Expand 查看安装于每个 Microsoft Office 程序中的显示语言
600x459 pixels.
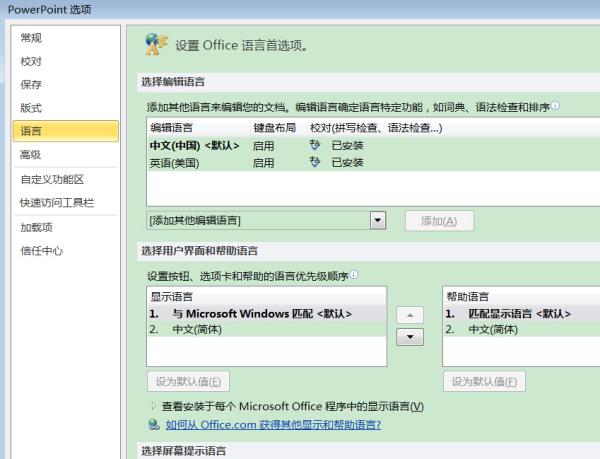click(154, 406)
